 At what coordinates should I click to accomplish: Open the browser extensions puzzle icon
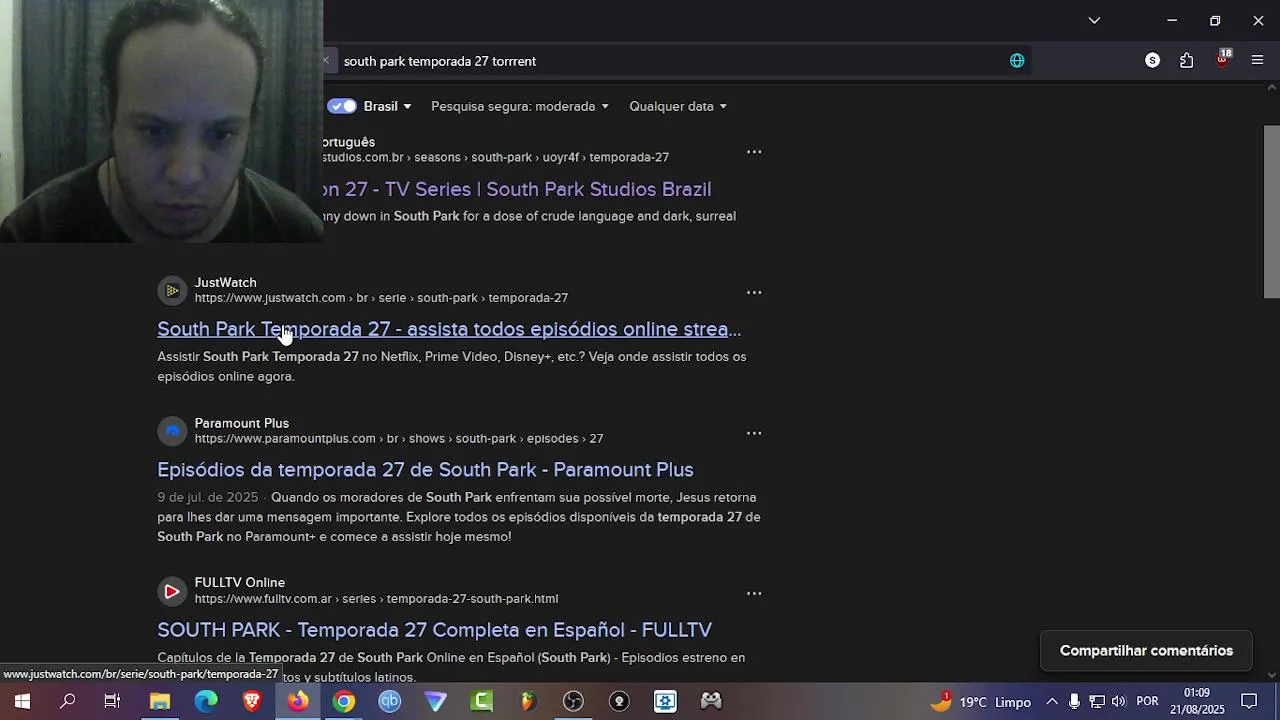1187,61
